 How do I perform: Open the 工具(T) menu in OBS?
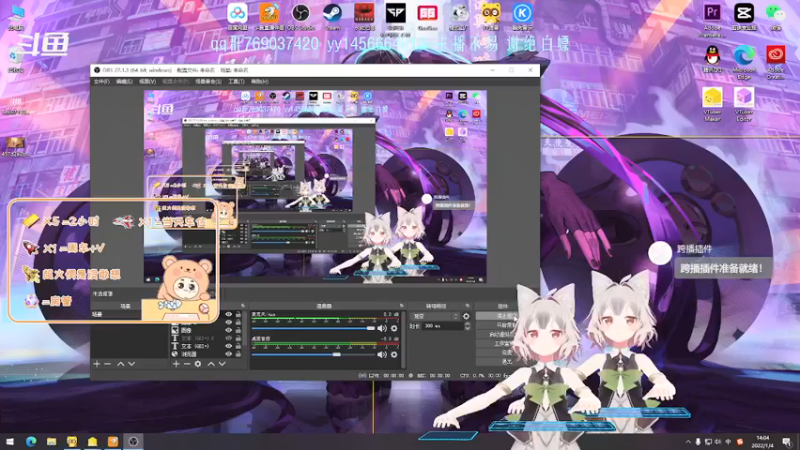point(236,82)
